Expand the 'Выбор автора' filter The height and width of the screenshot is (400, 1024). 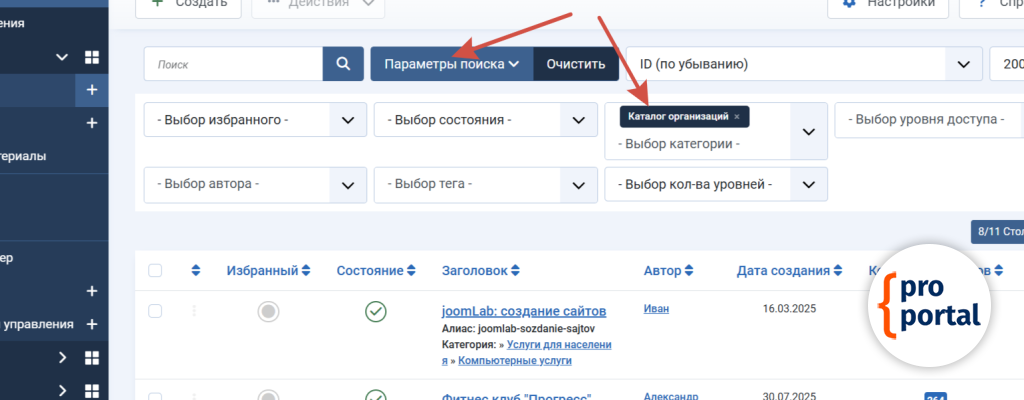point(255,184)
